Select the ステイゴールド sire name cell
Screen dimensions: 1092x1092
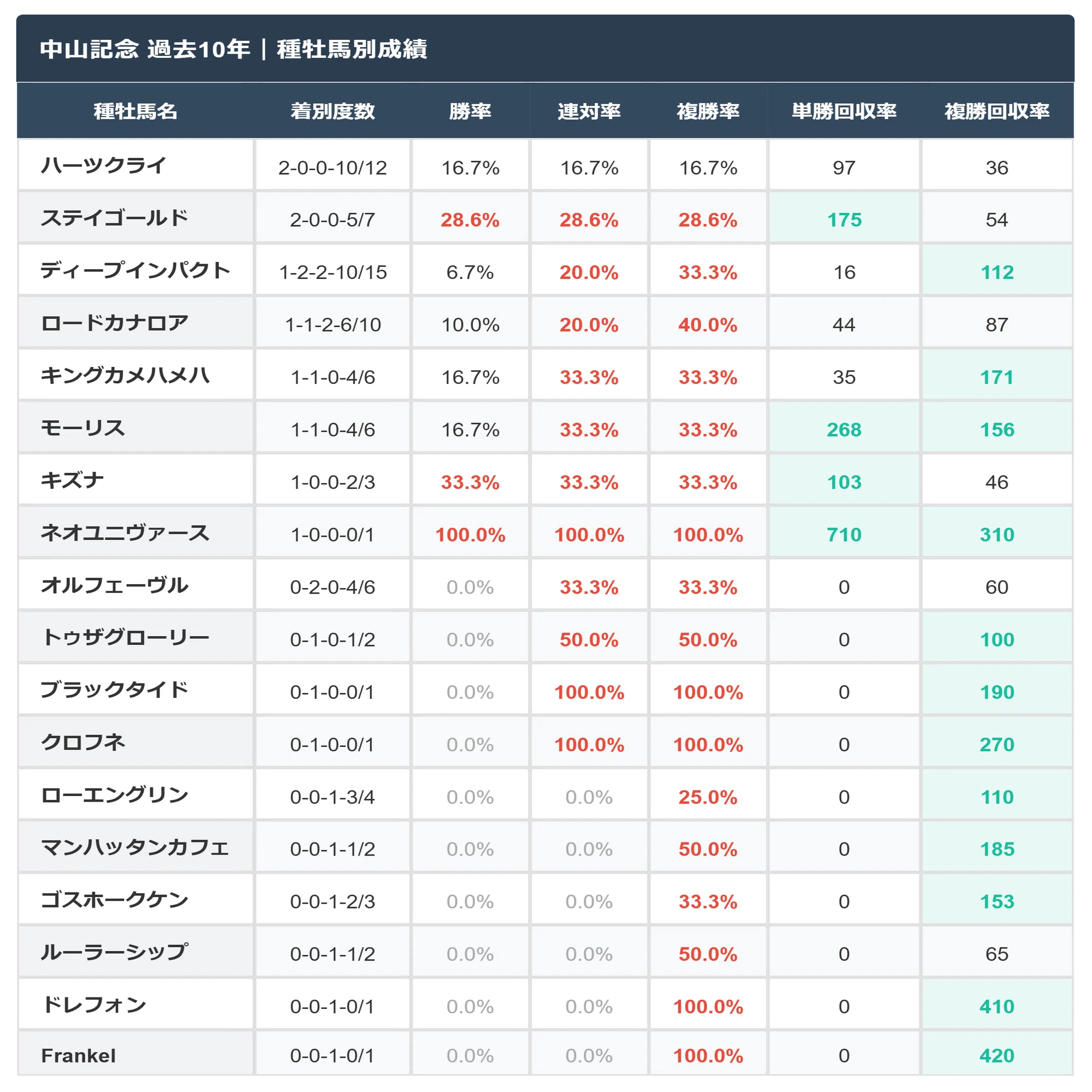[x=135, y=218]
